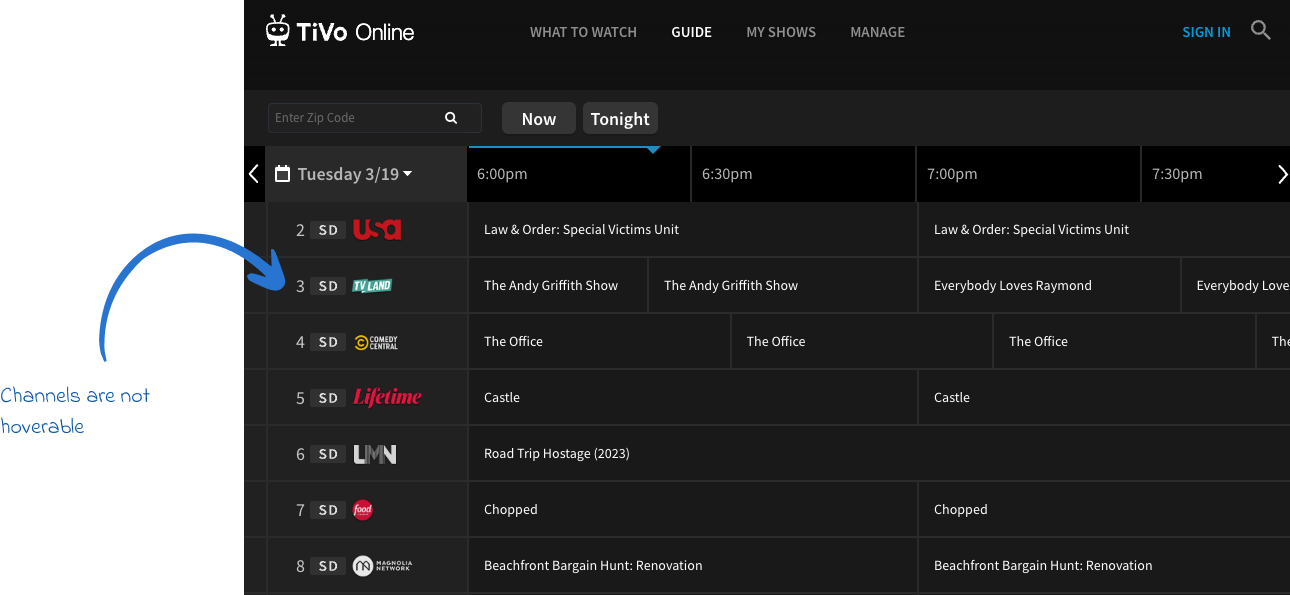
Task: Open Castle at 7:00pm
Action: [1104, 398]
